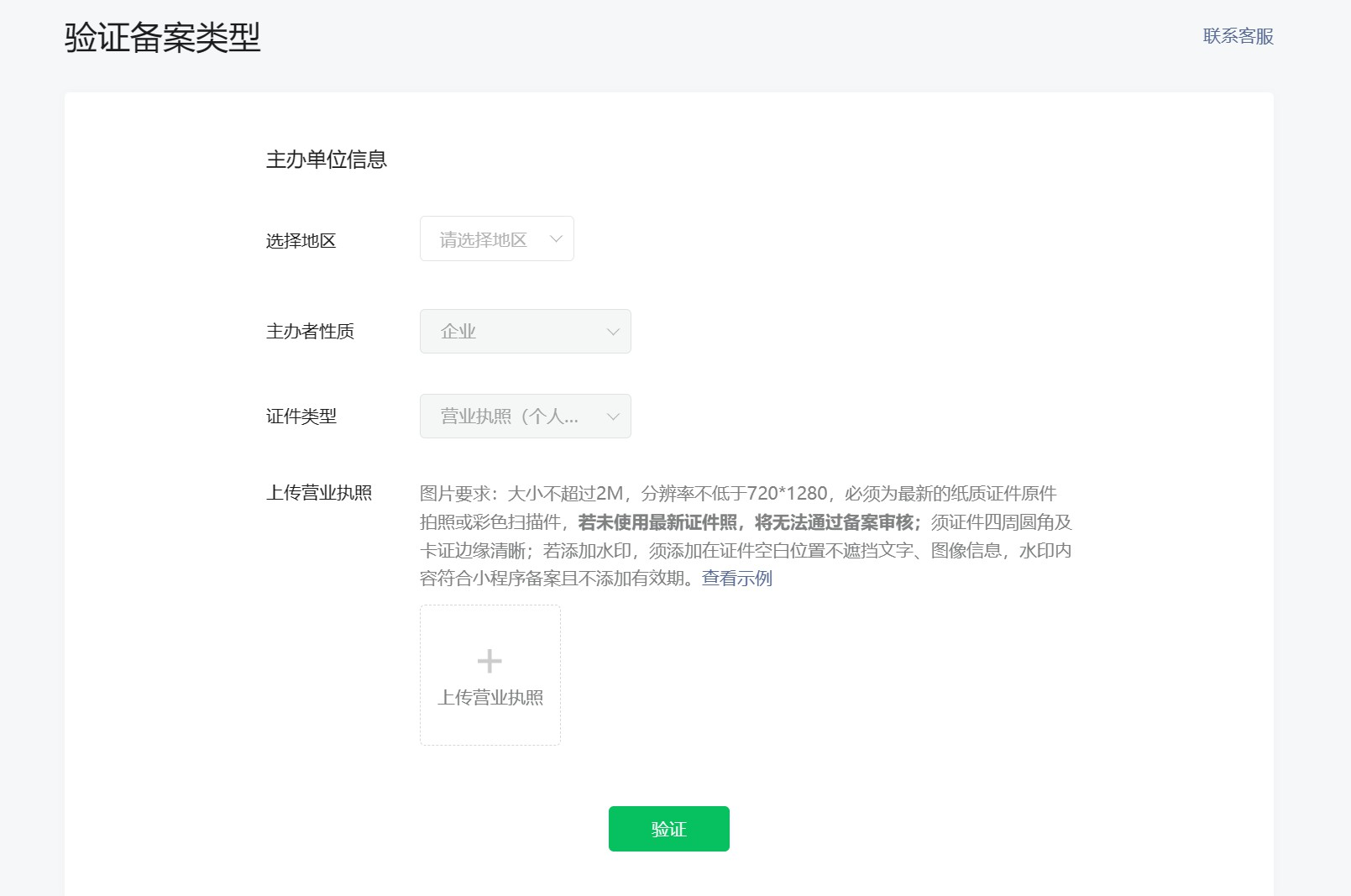Expand the 主办者性质 dropdown showing 企业
Image resolution: width=1351 pixels, height=896 pixels.
click(526, 332)
